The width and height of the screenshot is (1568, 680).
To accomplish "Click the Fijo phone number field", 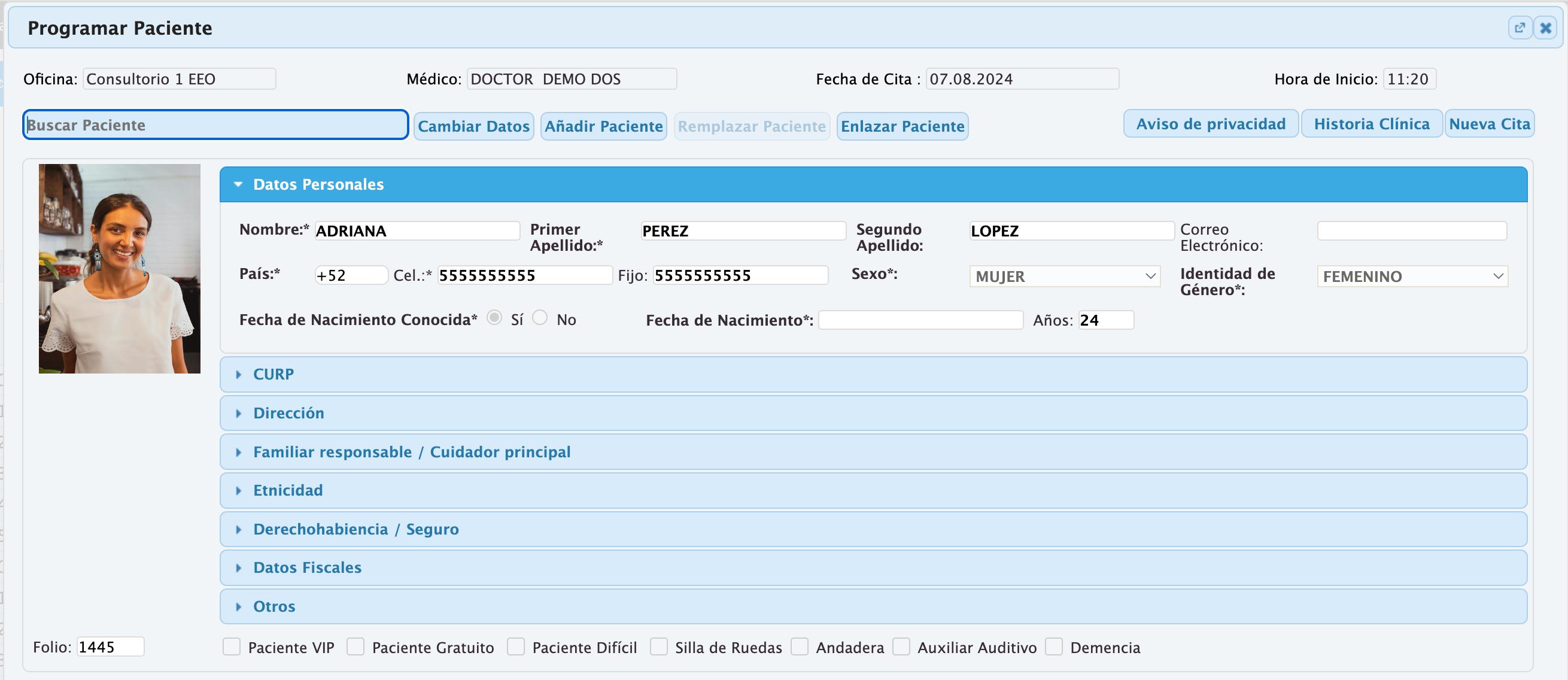I will point(740,275).
